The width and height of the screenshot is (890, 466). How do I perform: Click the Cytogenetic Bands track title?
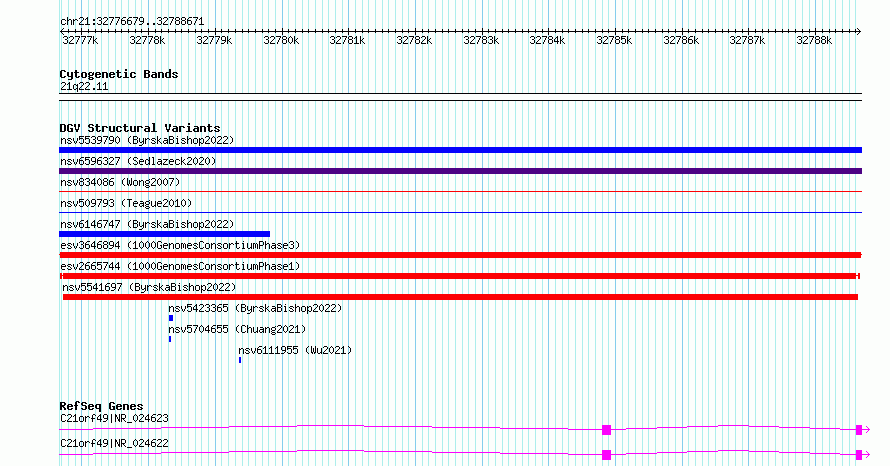pos(119,74)
